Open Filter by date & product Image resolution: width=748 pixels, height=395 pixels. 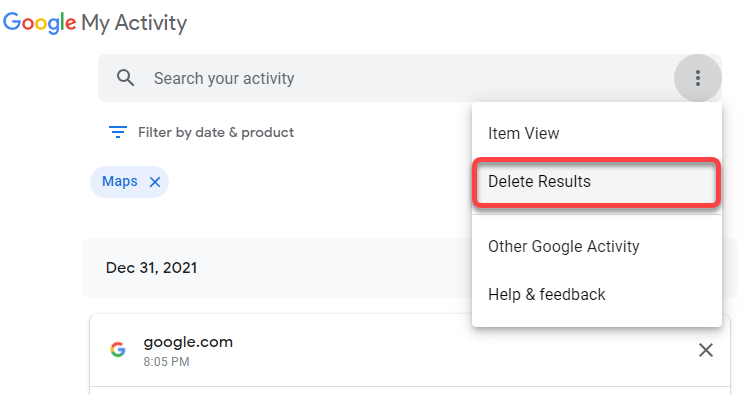tap(216, 132)
